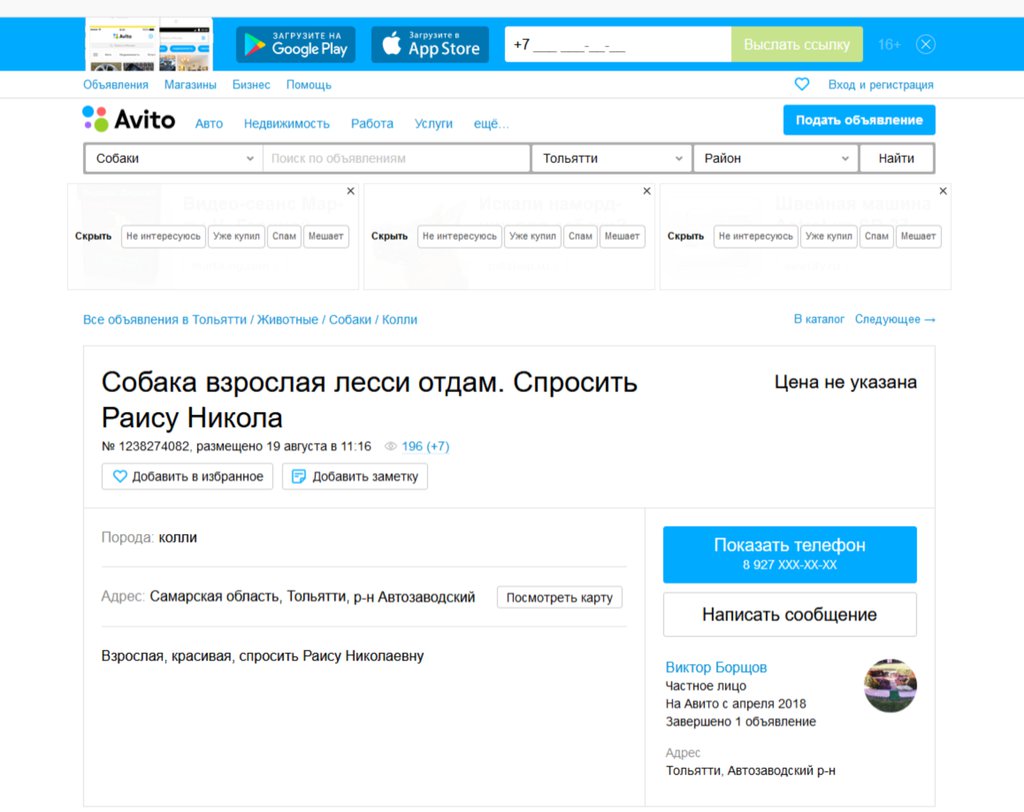This screenshot has height=812, width=1024.
Task: Choose Уже купил on second ad card
Action: [x=533, y=236]
